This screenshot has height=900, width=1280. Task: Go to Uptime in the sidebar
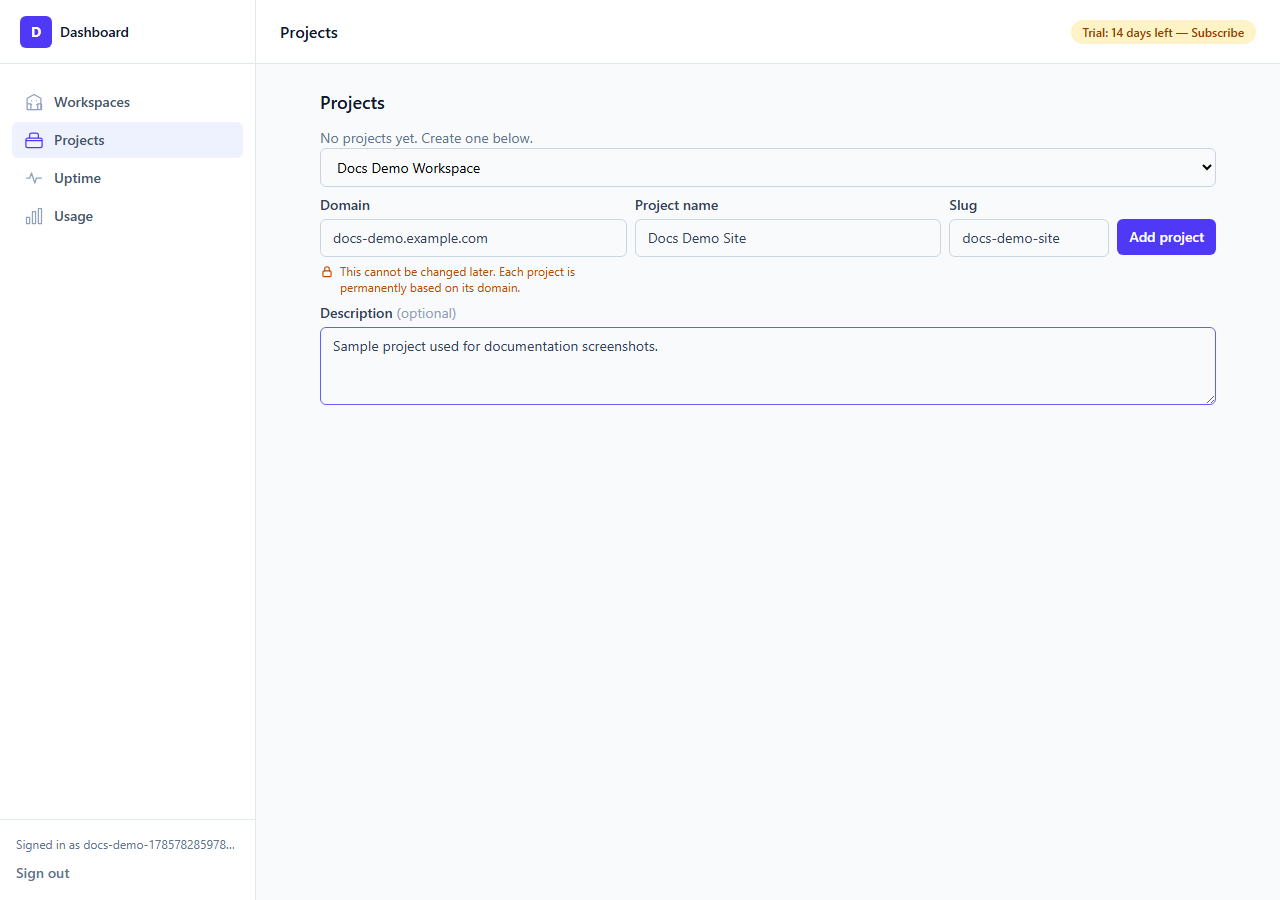(x=127, y=178)
